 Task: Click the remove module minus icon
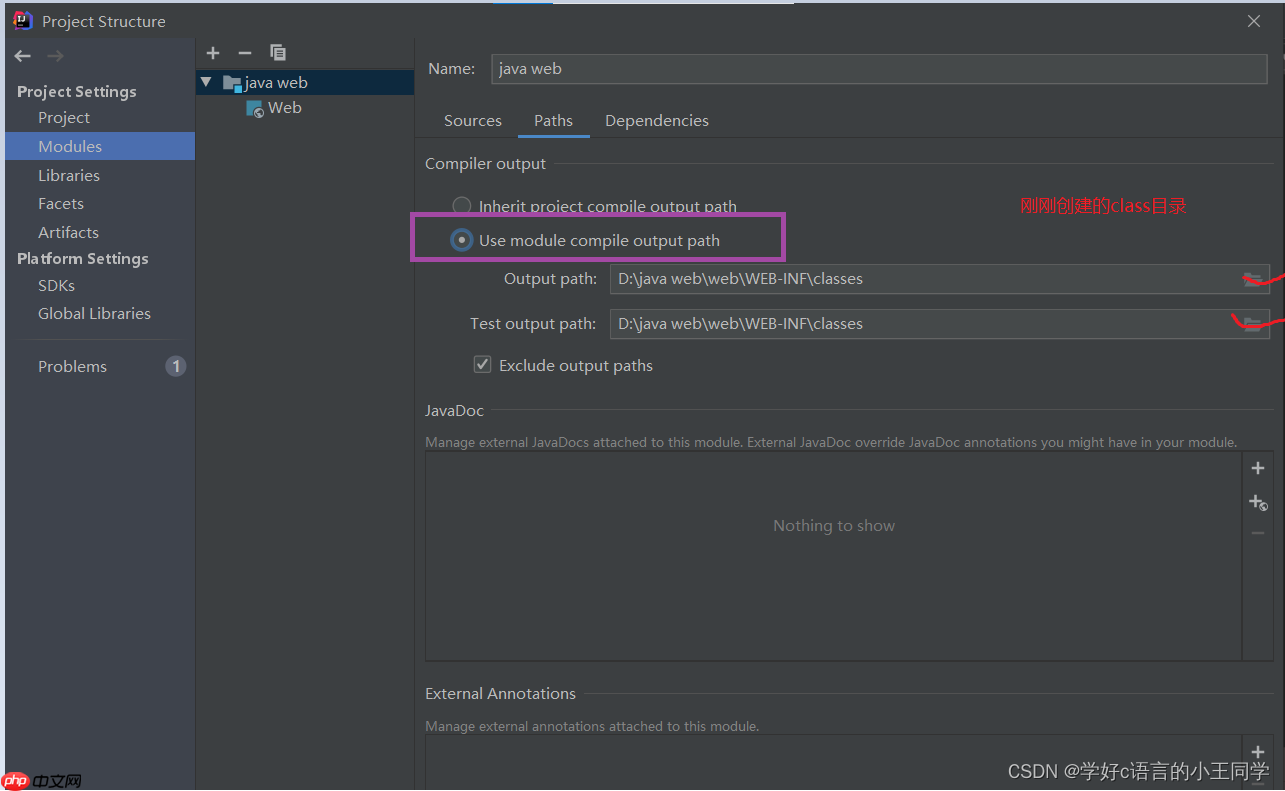pyautogui.click(x=245, y=53)
